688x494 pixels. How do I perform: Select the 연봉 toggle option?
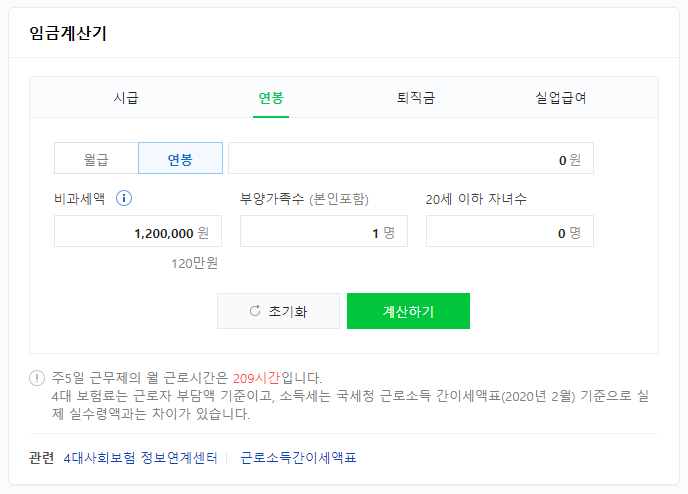click(x=180, y=158)
